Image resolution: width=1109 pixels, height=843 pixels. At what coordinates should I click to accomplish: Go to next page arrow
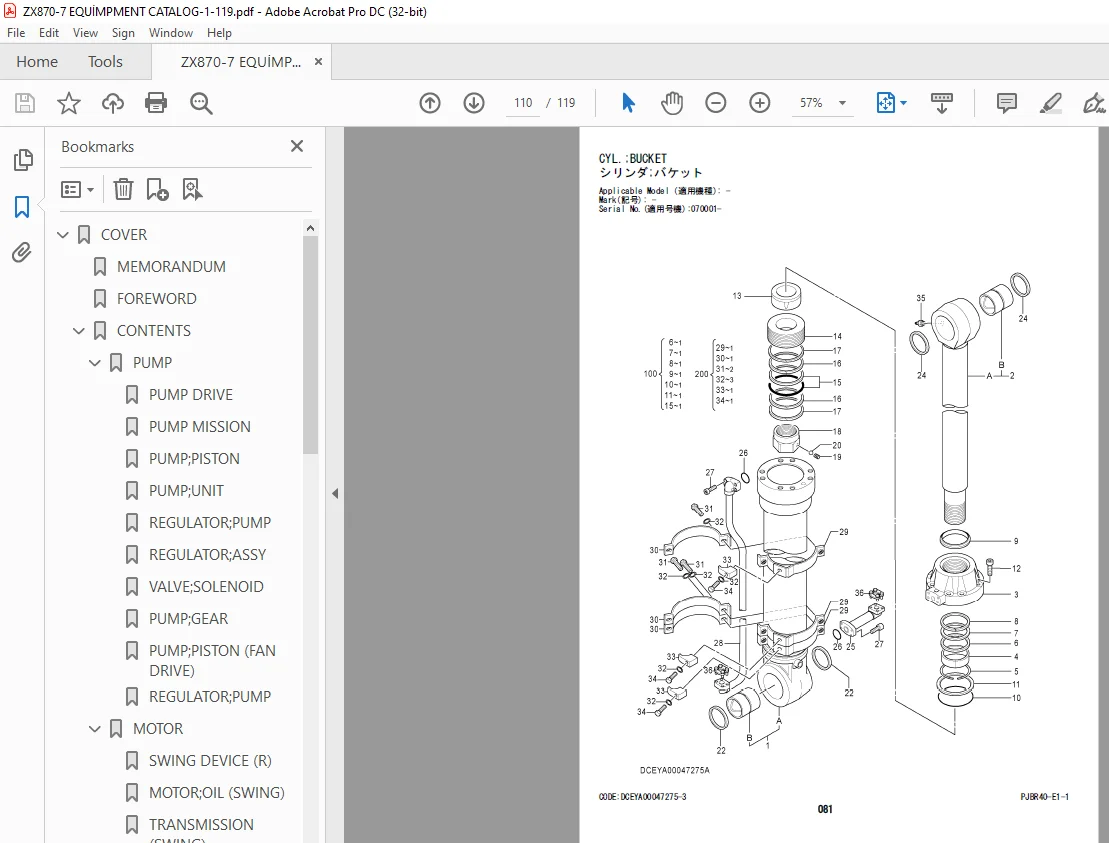[x=474, y=103]
